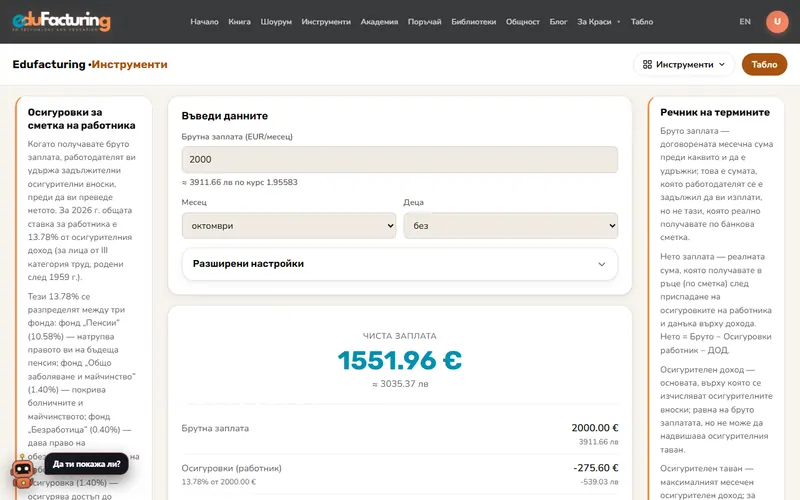Open Табло in the top navigation
This screenshot has height=500, width=800.
coord(641,21)
